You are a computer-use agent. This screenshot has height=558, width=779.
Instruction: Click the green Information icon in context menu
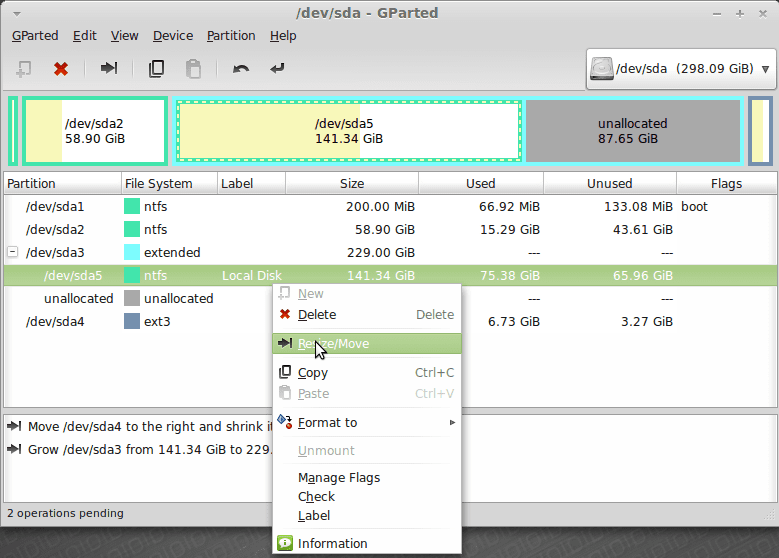285,543
